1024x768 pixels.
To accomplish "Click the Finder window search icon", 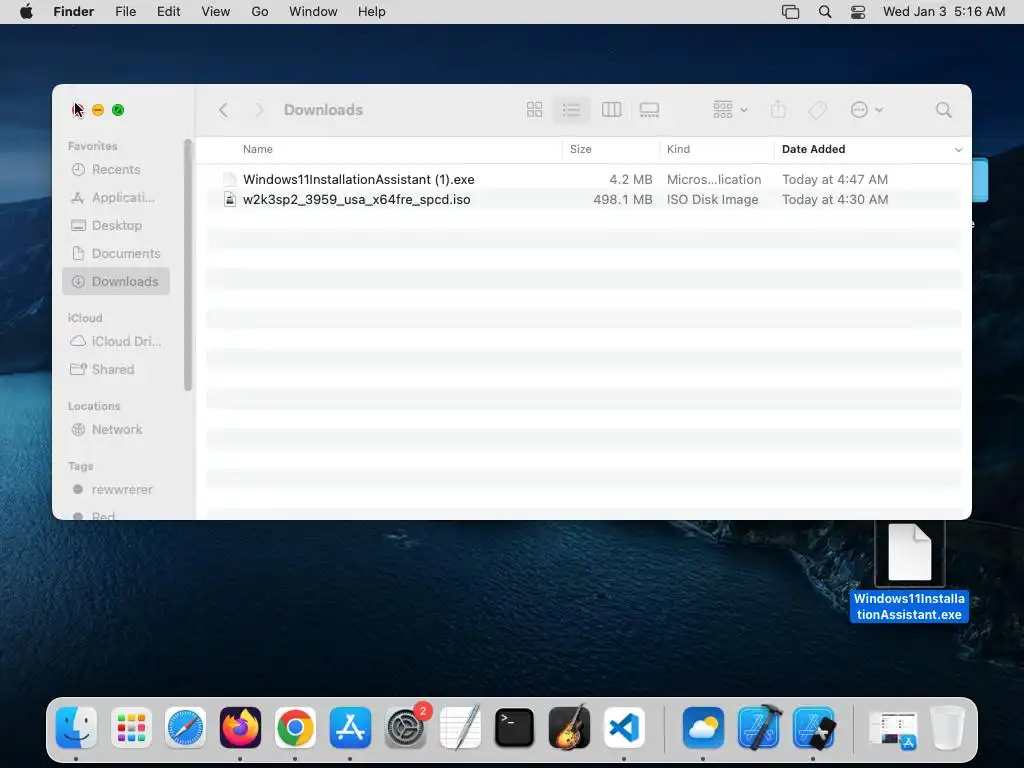I will click(943, 110).
